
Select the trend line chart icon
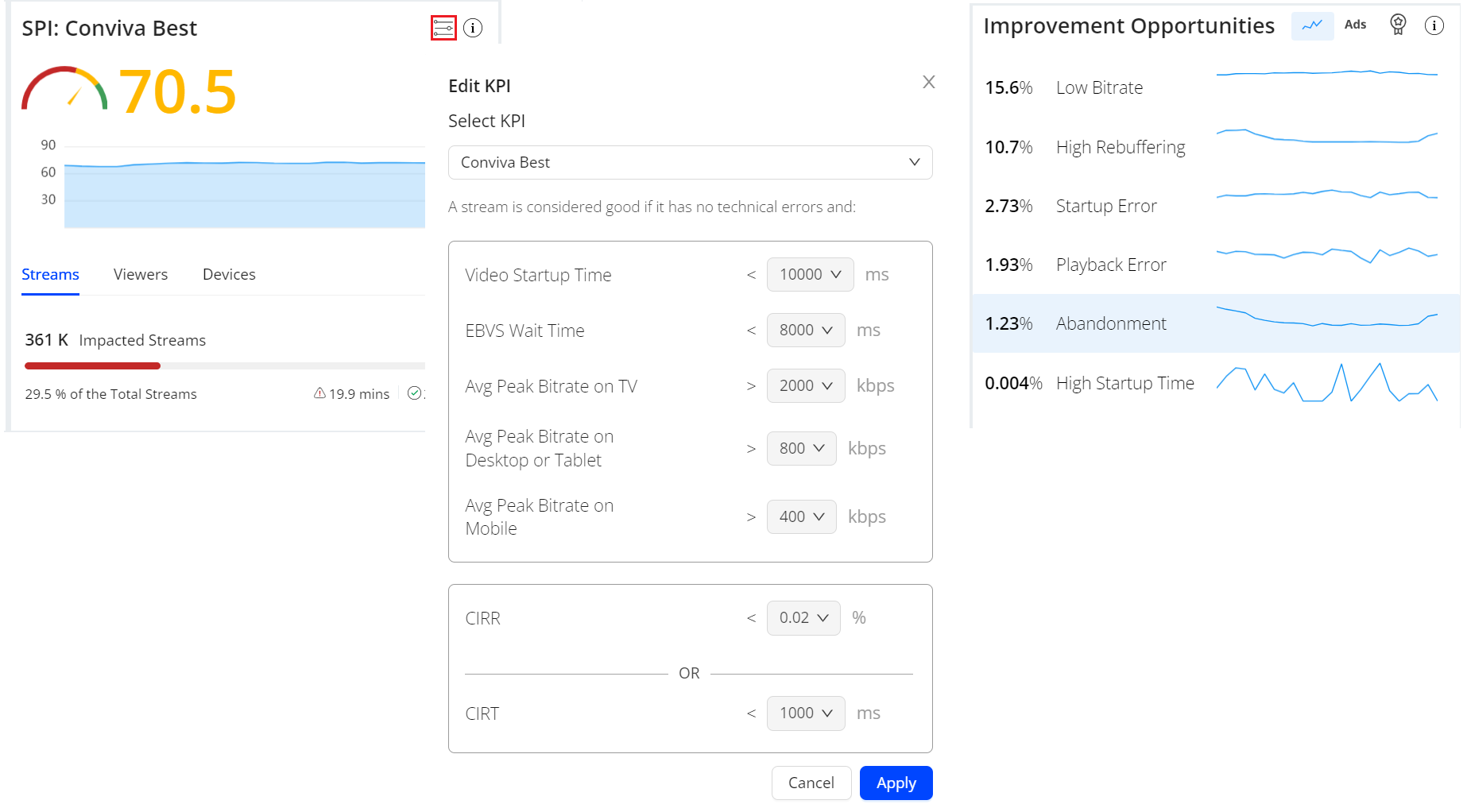(x=1312, y=25)
